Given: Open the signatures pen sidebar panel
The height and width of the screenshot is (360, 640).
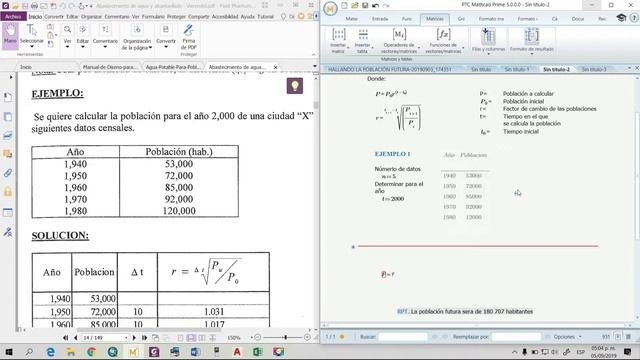Looking at the screenshot, I should pyautogui.click(x=8, y=232).
